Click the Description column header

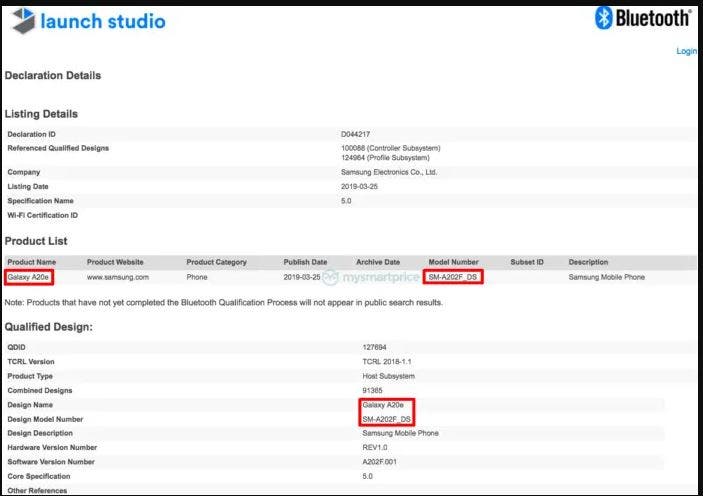pyautogui.click(x=588, y=262)
